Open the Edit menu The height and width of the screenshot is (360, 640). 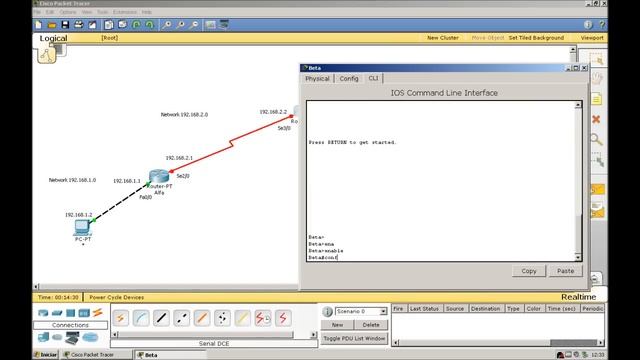50,12
